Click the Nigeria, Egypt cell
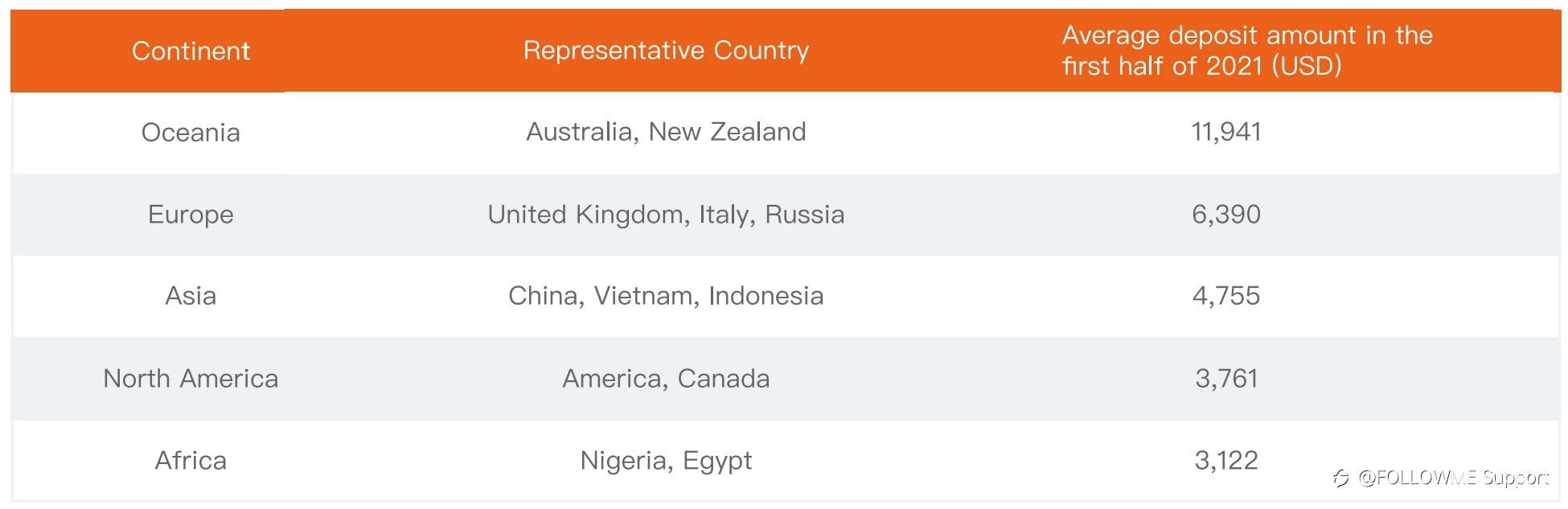This screenshot has width=1568, height=509. 666,461
